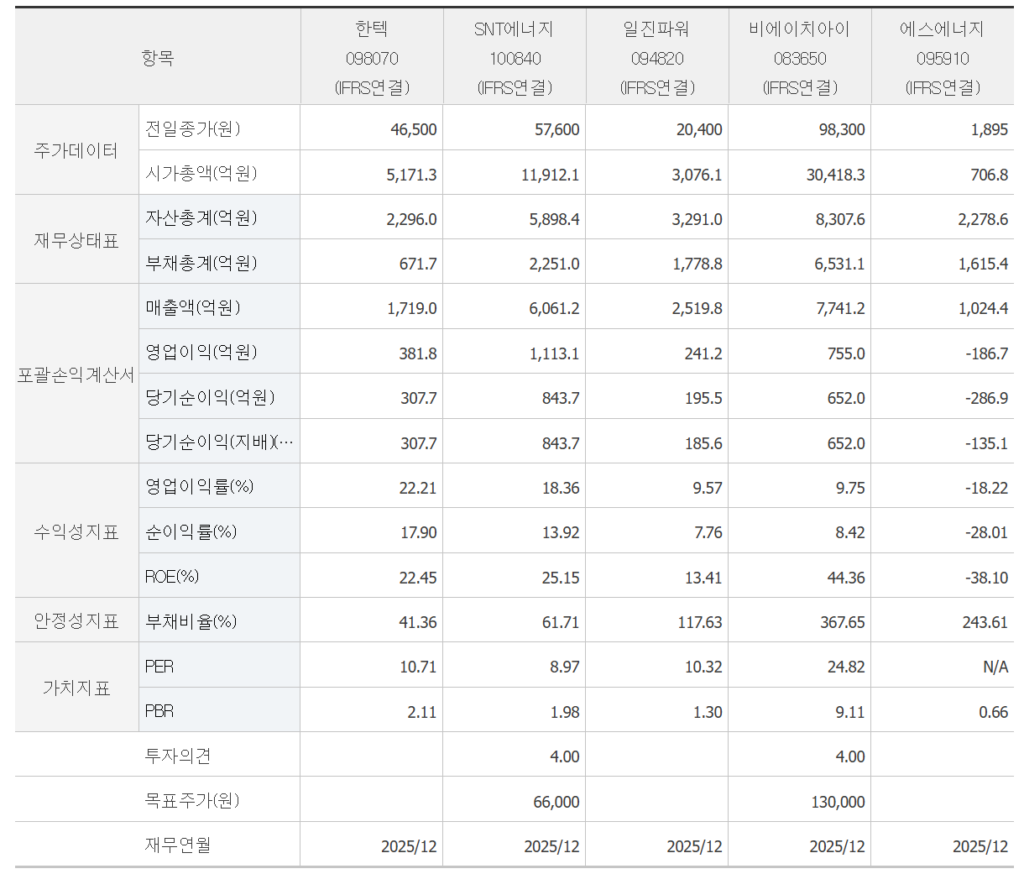Select the 주가데이터 category label
1024x874 pixels.
tap(76, 151)
